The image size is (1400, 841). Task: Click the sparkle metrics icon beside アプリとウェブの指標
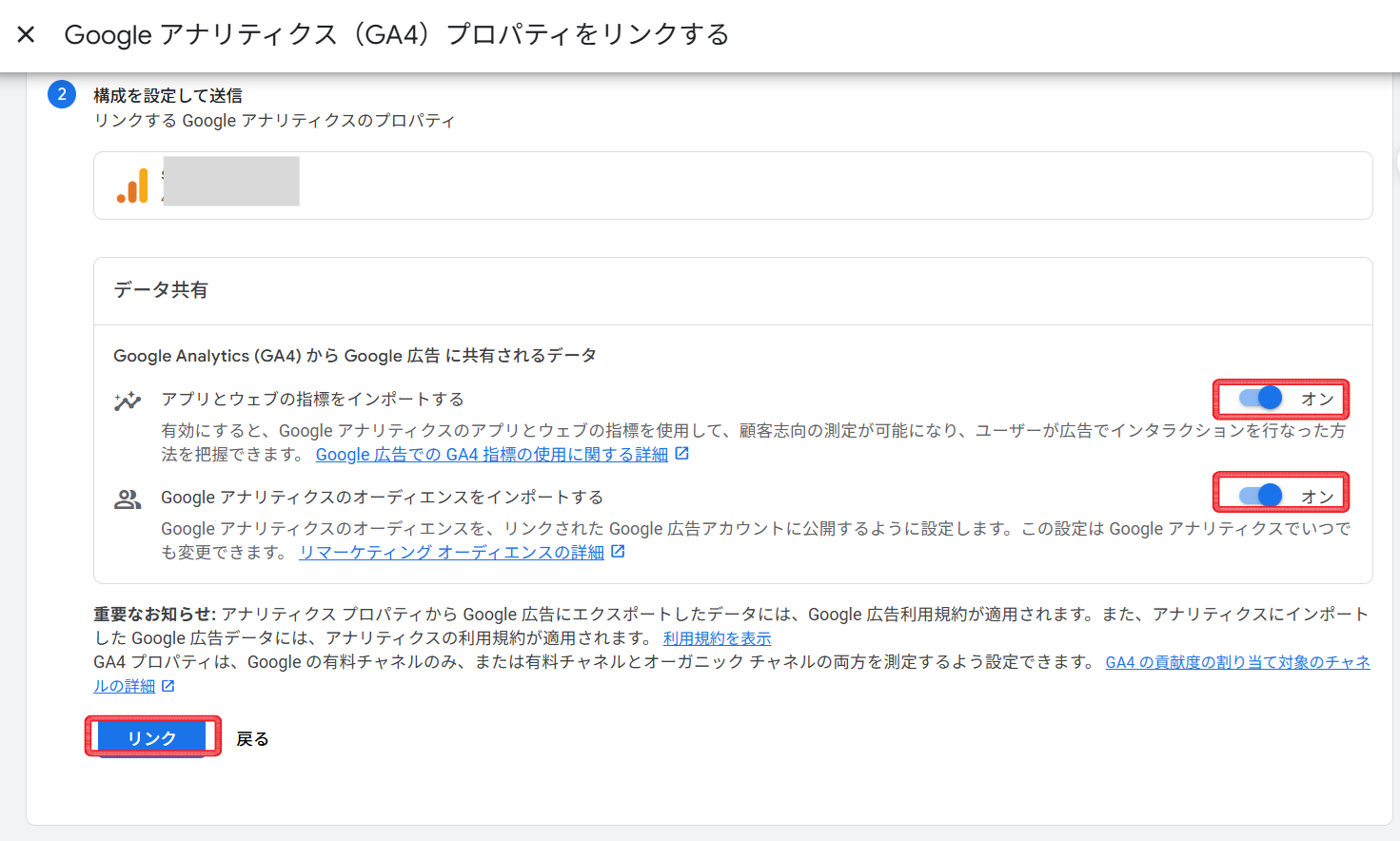tap(128, 401)
